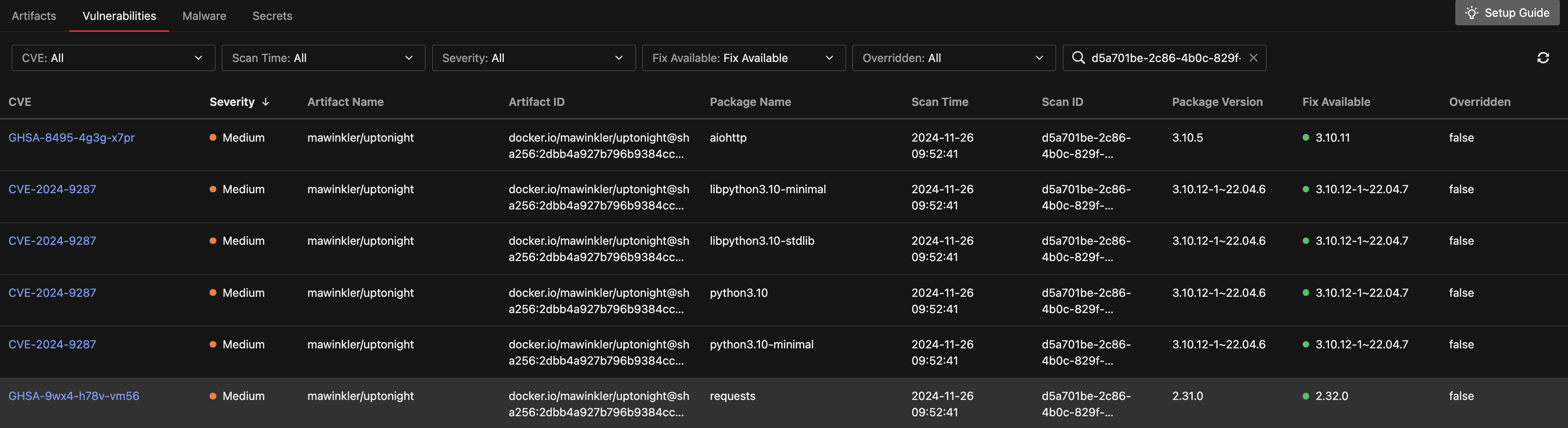The image size is (1568, 428).
Task: Clear the search field with X icon
Action: tap(1253, 58)
